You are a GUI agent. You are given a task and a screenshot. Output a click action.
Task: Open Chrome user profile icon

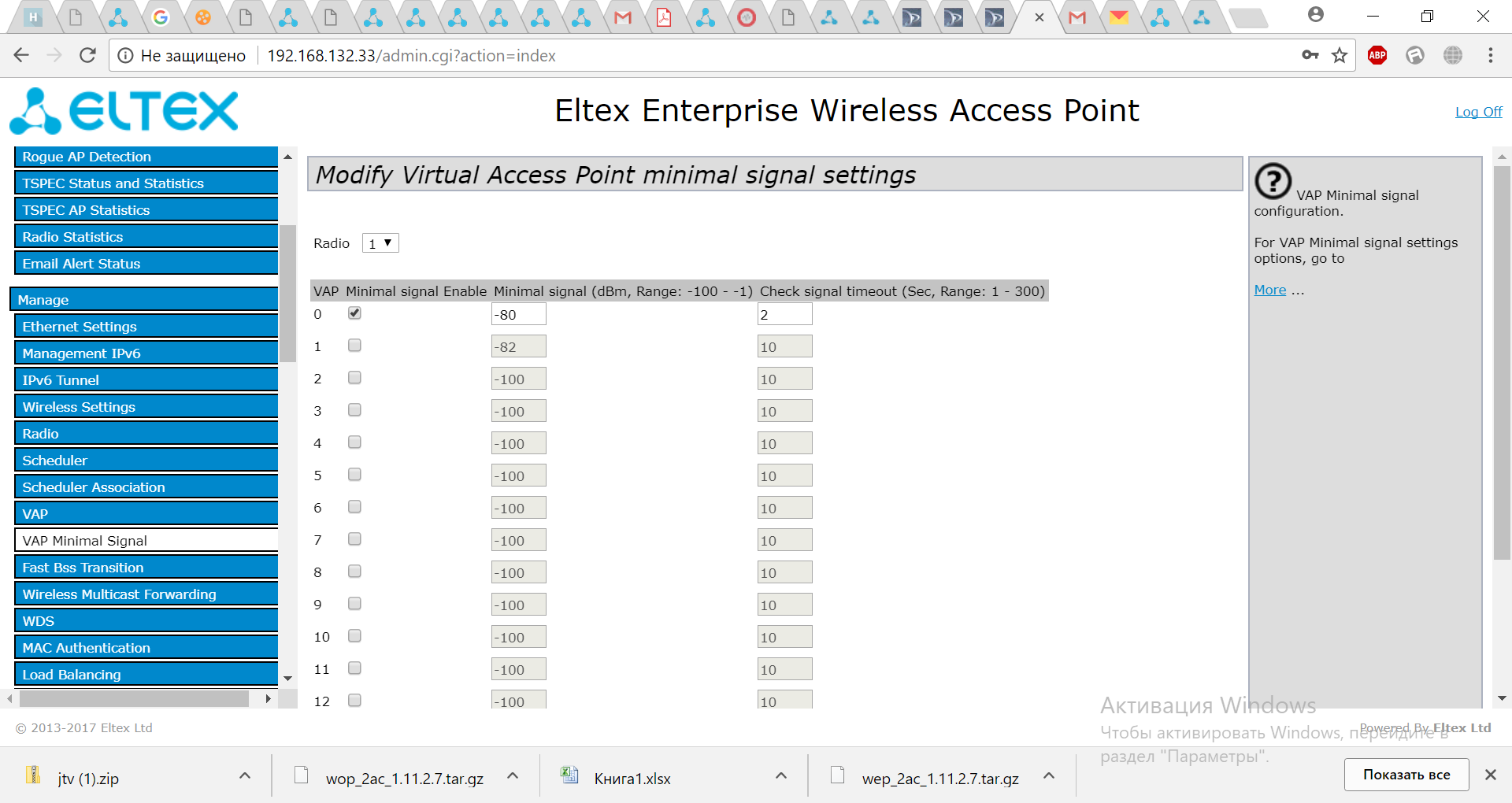click(1316, 15)
